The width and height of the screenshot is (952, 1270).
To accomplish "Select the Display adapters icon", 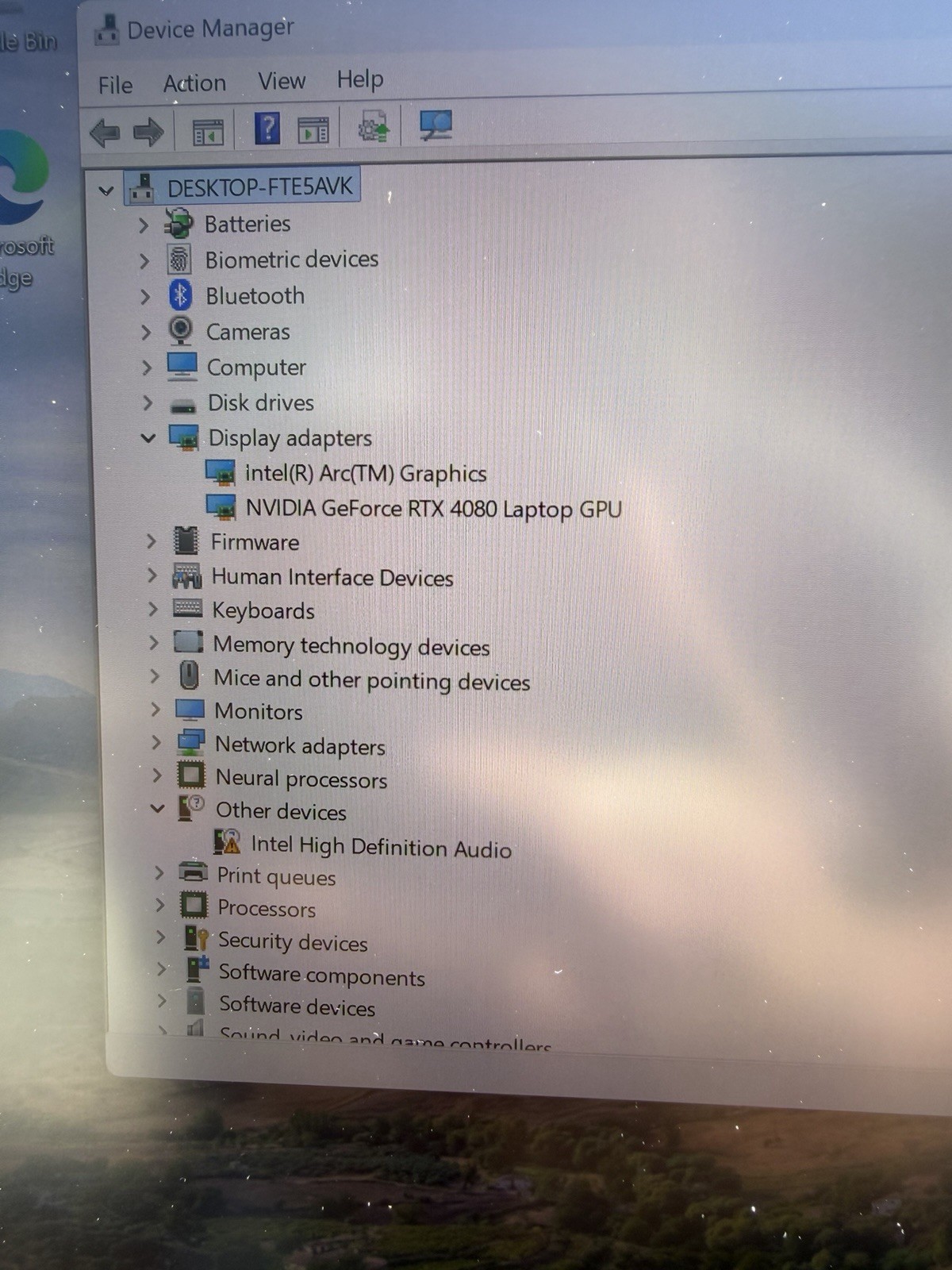I will point(184,437).
